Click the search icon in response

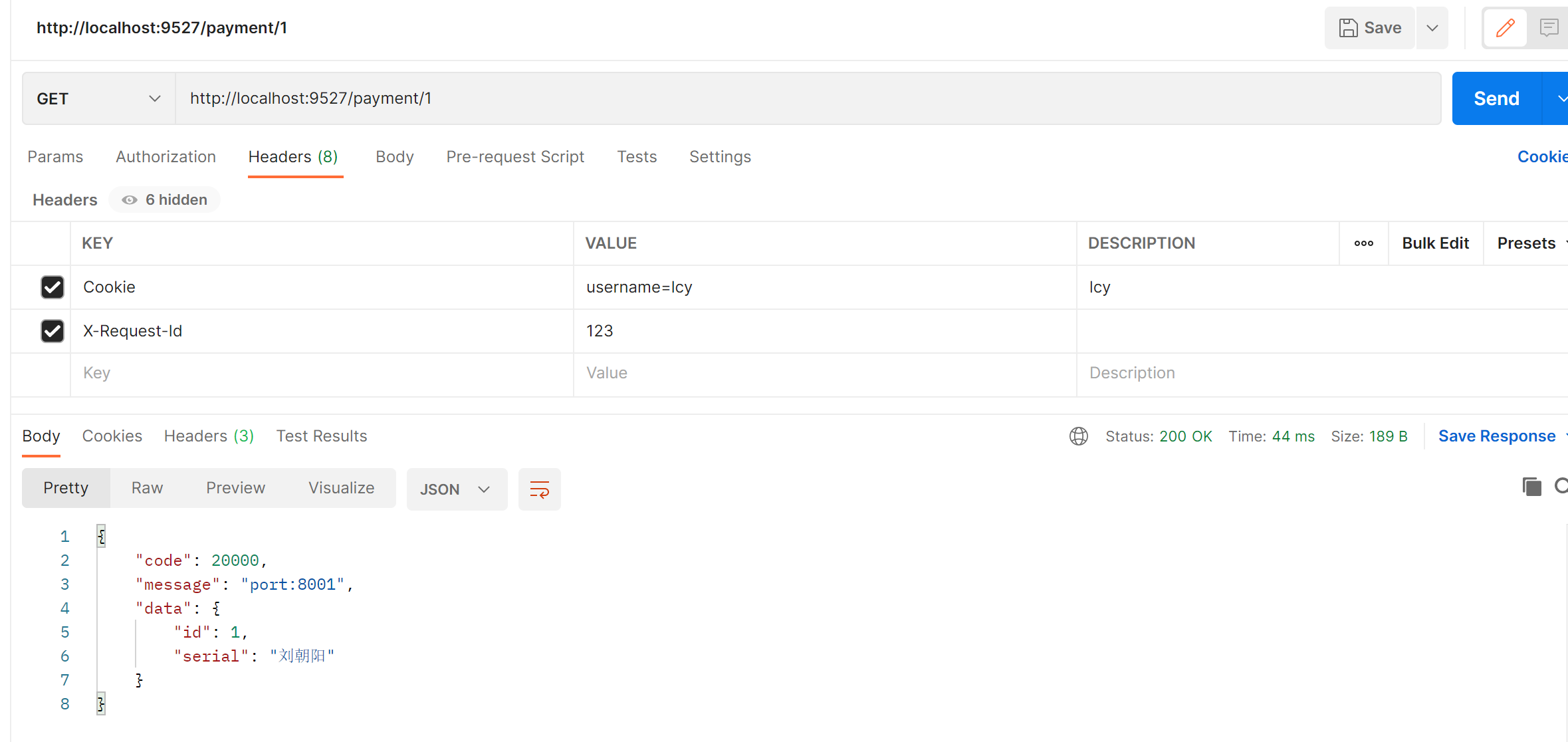click(x=1561, y=487)
